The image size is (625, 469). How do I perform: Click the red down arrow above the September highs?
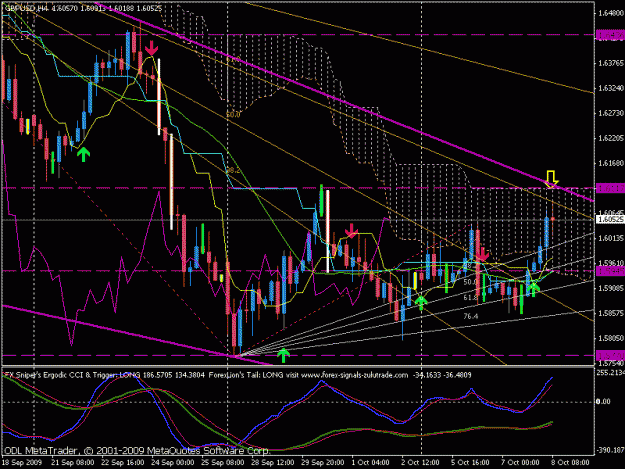(x=151, y=47)
